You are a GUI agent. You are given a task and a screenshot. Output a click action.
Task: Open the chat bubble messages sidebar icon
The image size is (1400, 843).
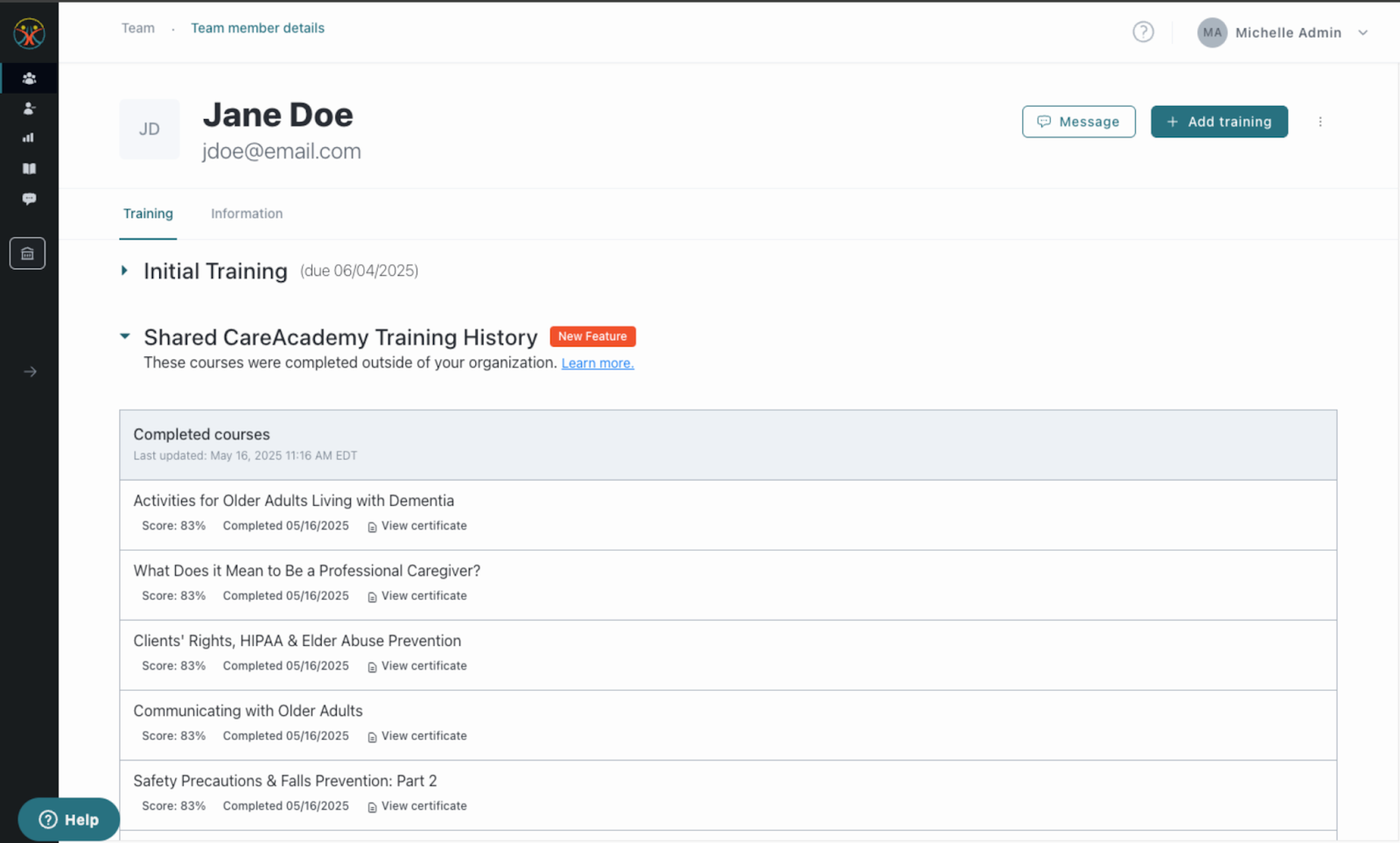pyautogui.click(x=29, y=199)
